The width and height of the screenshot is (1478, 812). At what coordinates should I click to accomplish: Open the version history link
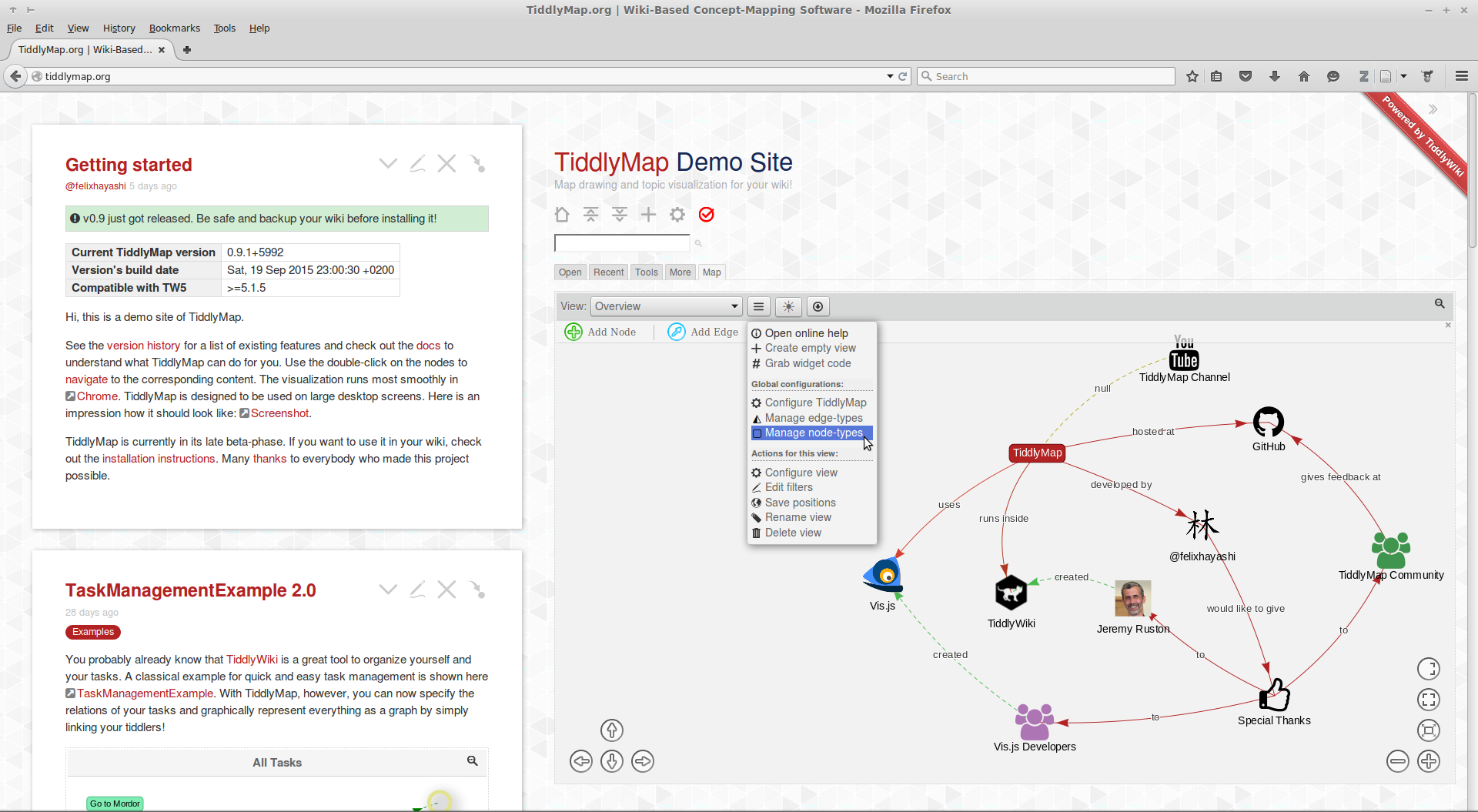click(x=143, y=346)
